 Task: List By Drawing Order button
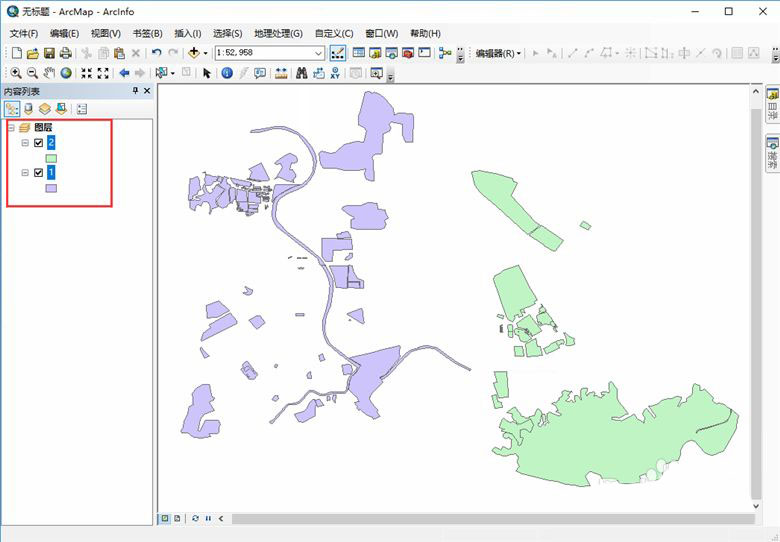tap(12, 108)
